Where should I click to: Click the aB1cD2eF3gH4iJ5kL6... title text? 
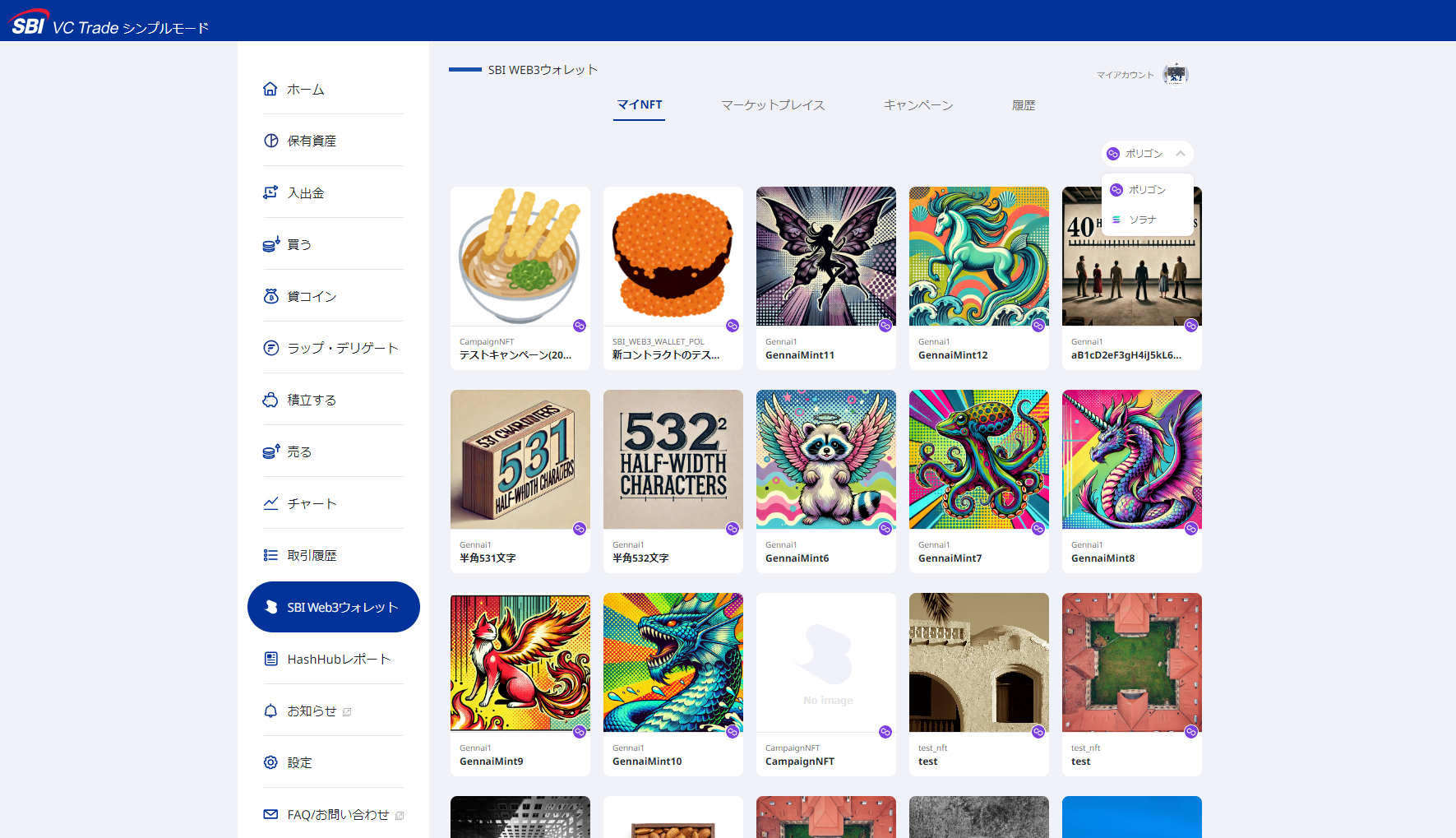tap(1126, 355)
